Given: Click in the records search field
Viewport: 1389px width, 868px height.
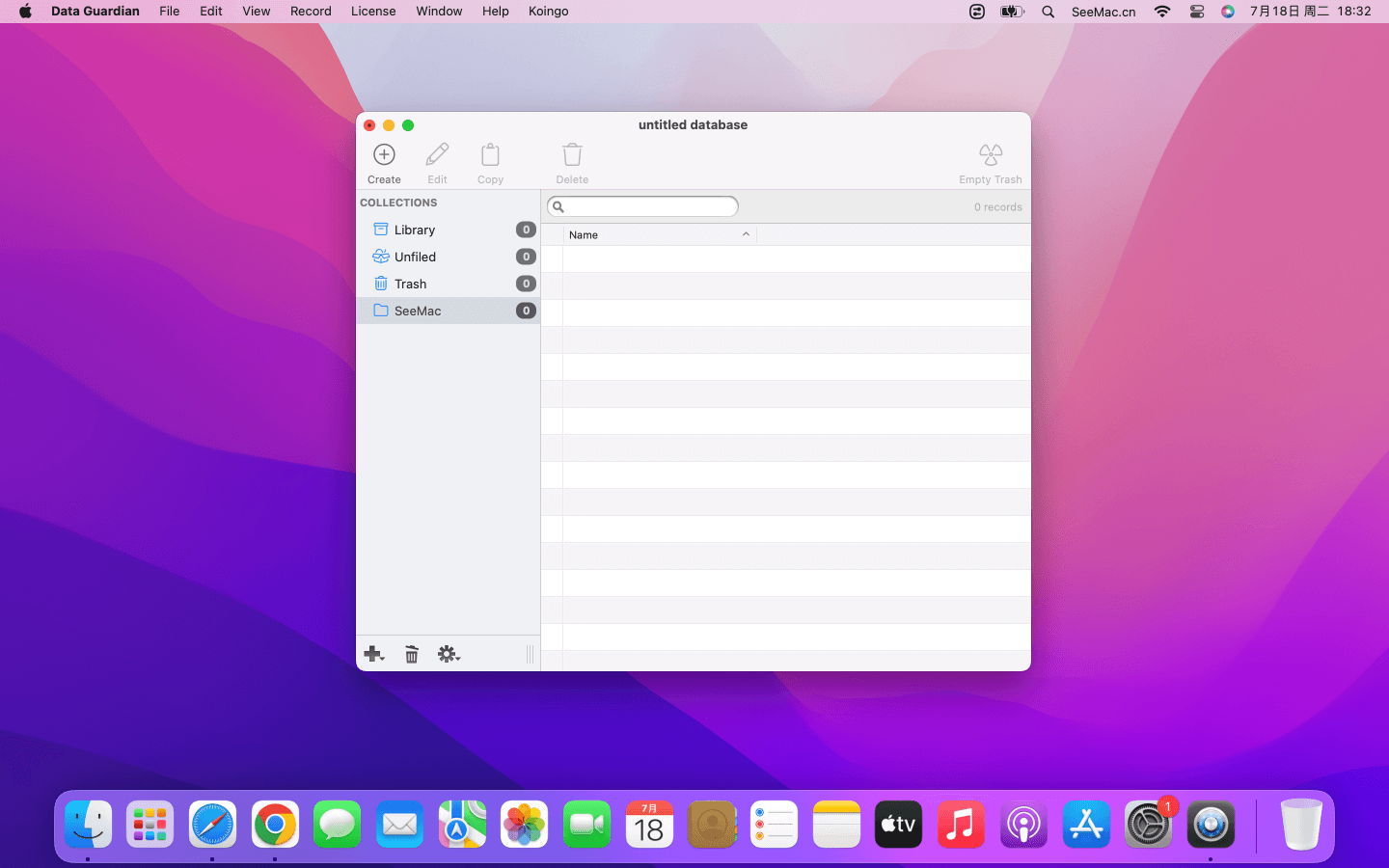Looking at the screenshot, I should (642, 206).
